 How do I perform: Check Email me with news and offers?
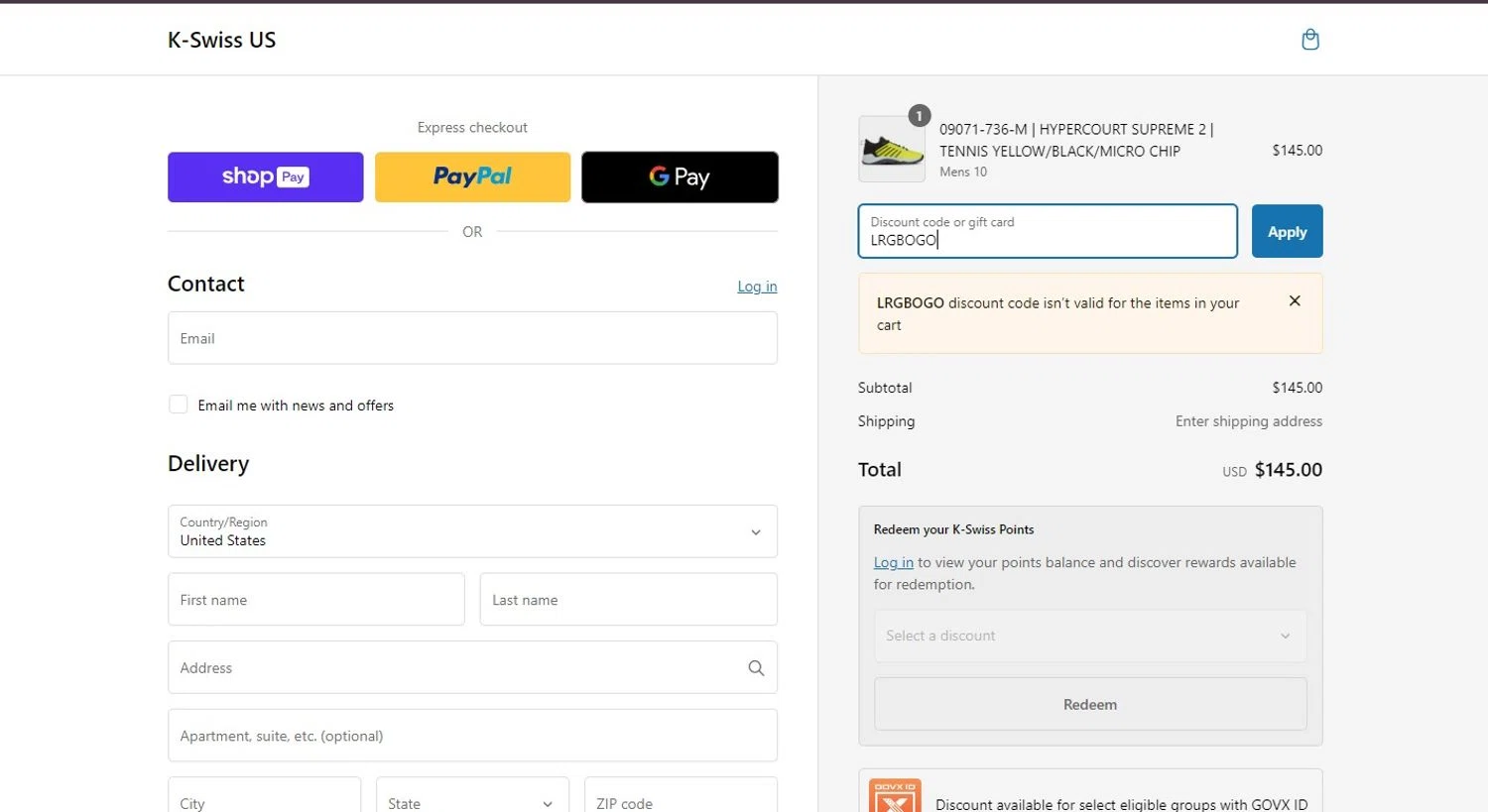click(x=179, y=405)
